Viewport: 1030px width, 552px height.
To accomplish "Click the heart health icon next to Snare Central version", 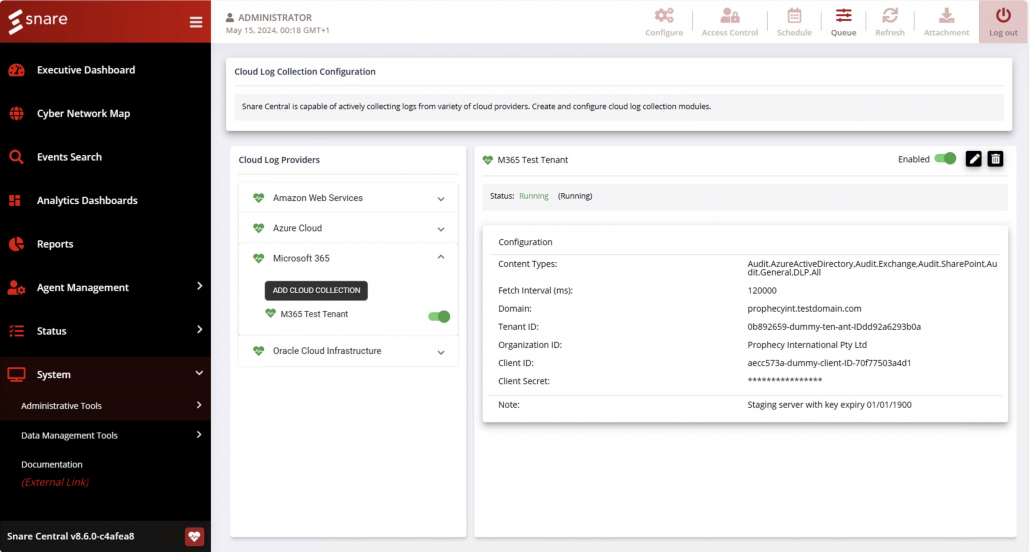I will 194,536.
